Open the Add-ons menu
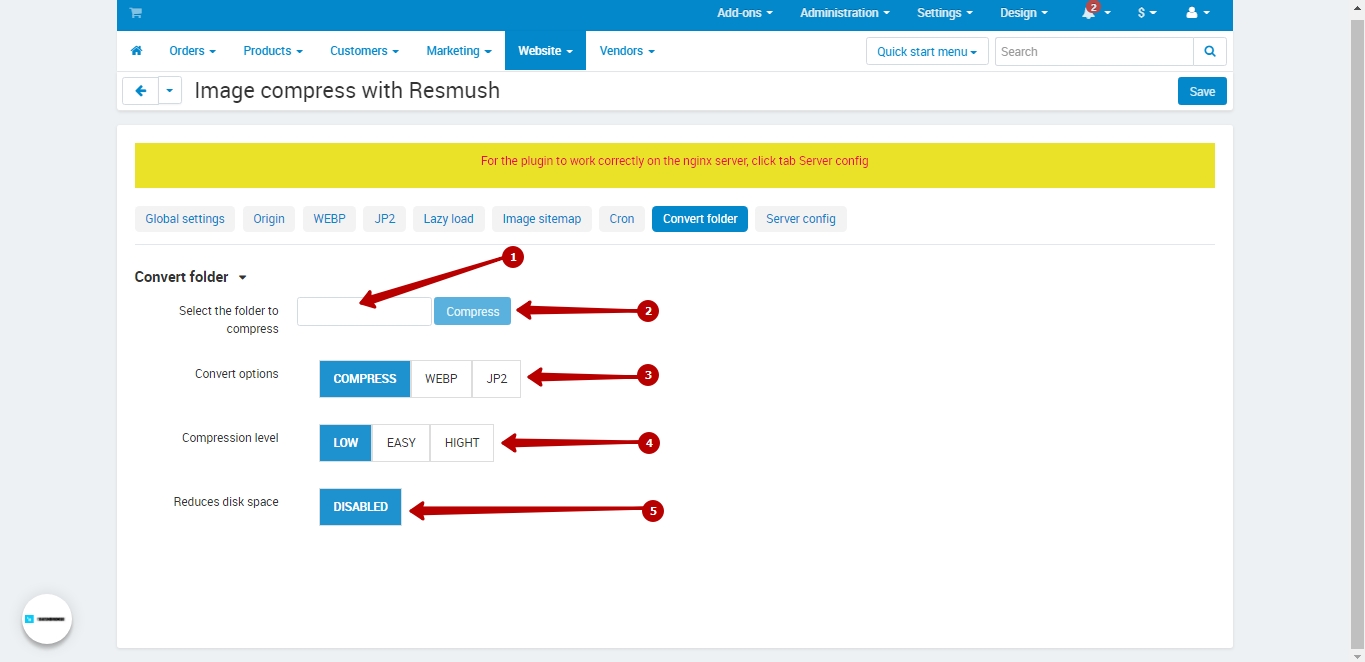Screen dimensions: 1365x662 [x=745, y=13]
